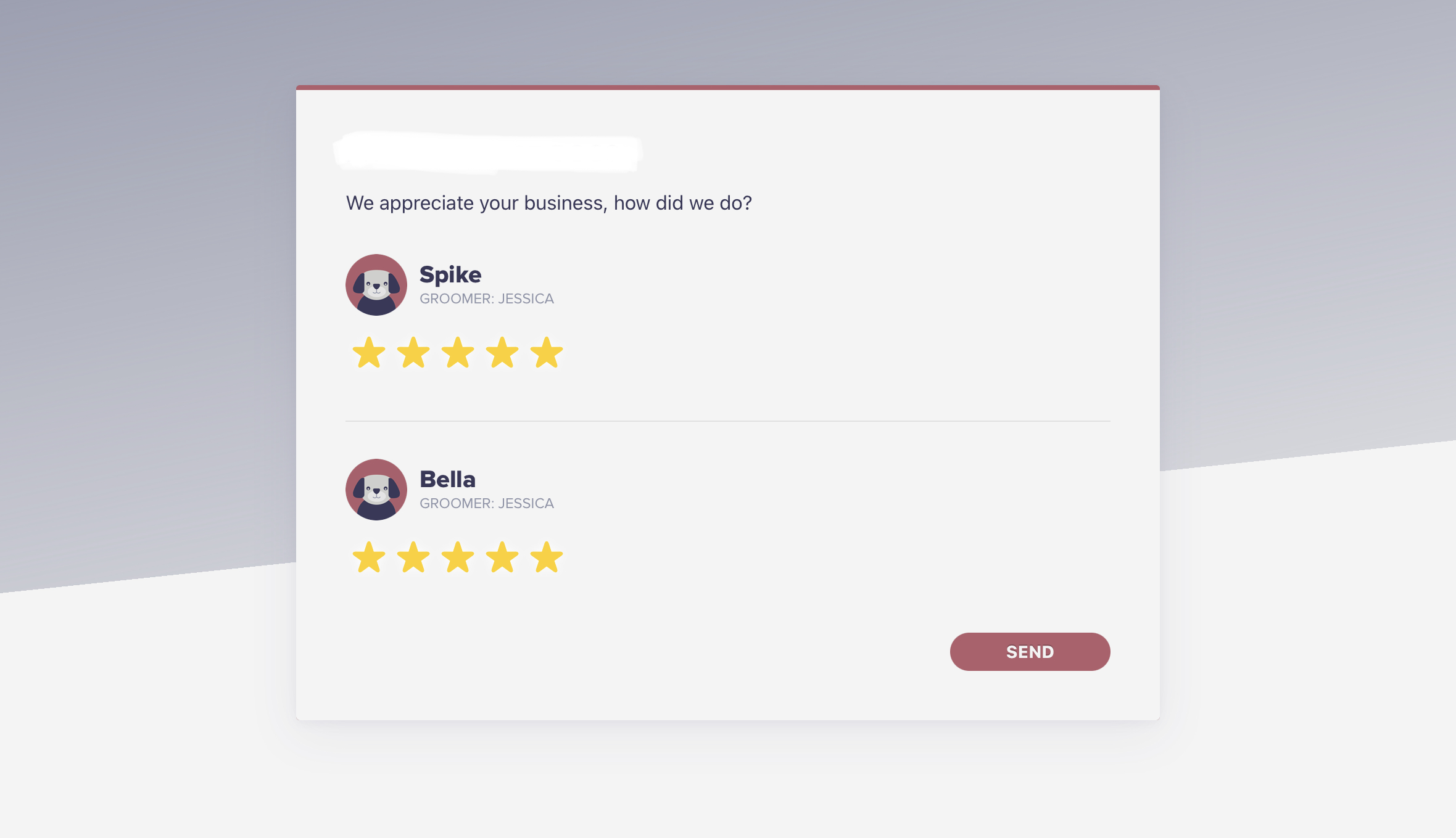This screenshot has height=838, width=1456.
Task: Click the groomer label under Bella
Action: 487,503
